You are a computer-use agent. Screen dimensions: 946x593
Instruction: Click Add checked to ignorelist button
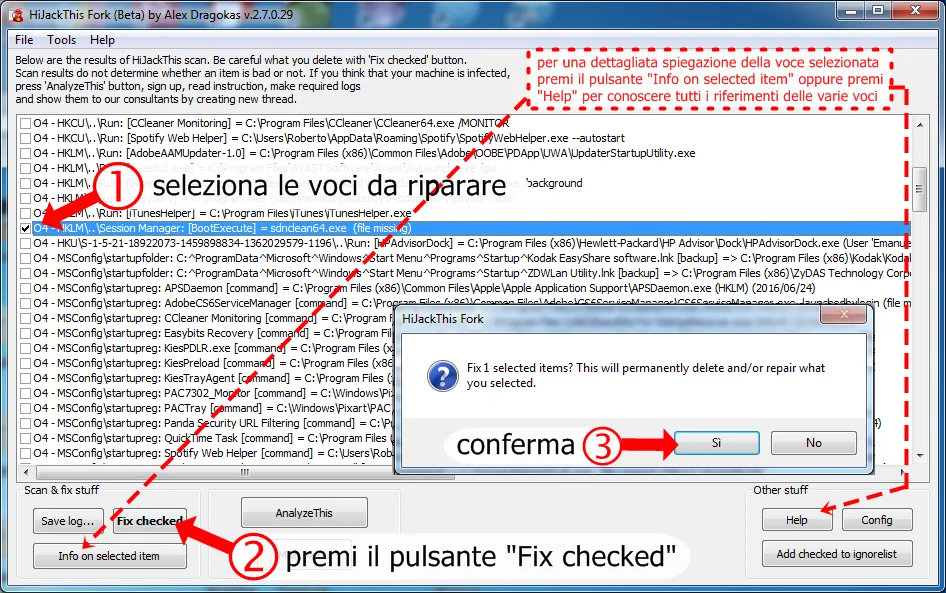837,554
